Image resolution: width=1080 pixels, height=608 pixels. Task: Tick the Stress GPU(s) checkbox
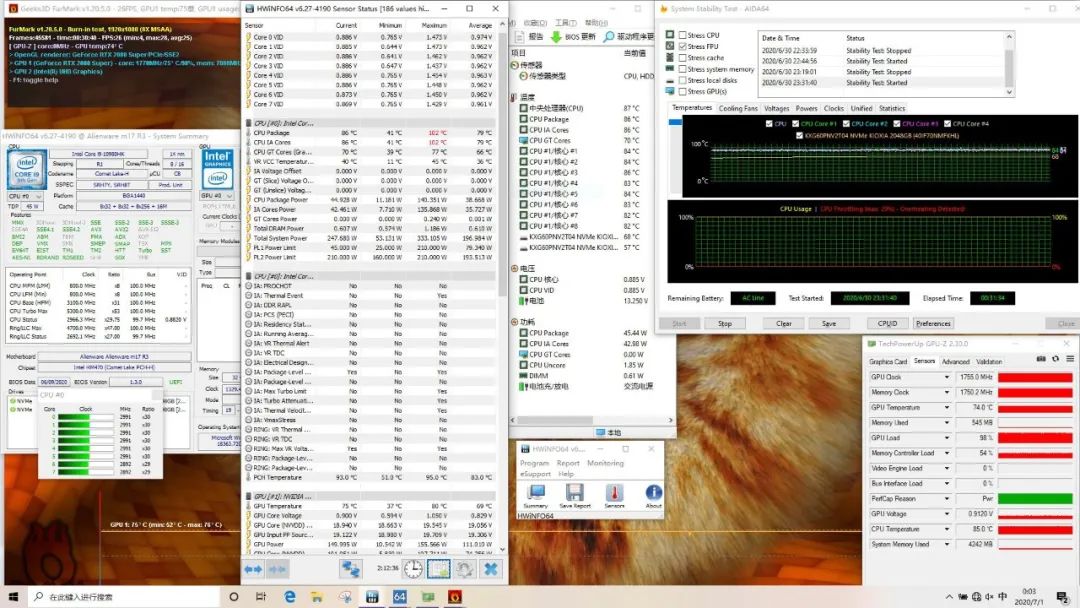click(x=683, y=91)
